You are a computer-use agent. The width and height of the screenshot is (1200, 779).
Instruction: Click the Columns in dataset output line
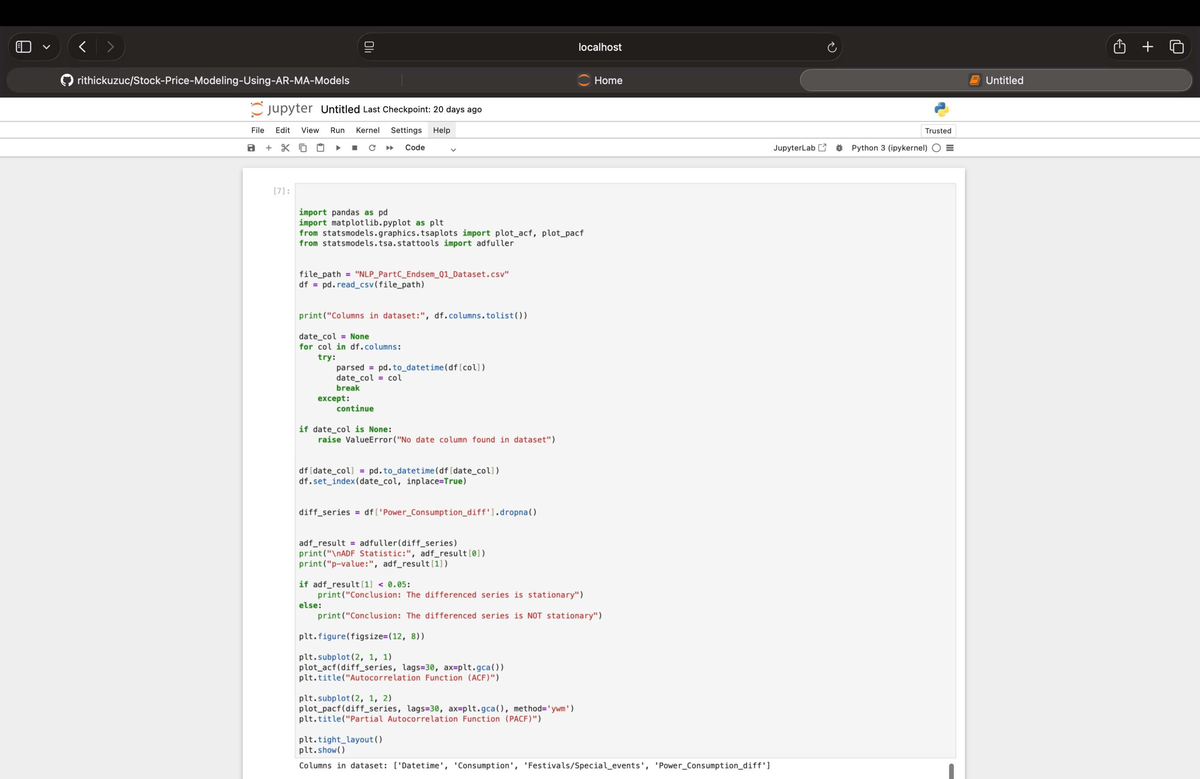[535, 765]
